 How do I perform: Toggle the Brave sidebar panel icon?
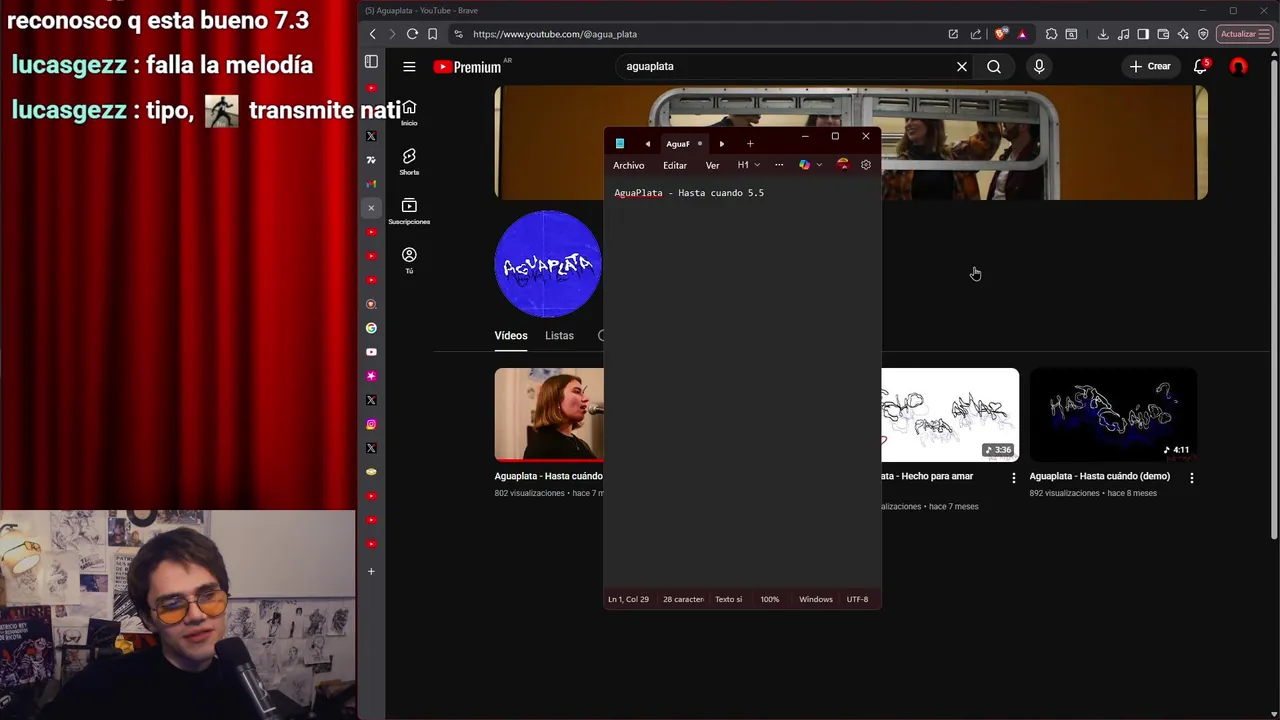pyautogui.click(x=1143, y=34)
